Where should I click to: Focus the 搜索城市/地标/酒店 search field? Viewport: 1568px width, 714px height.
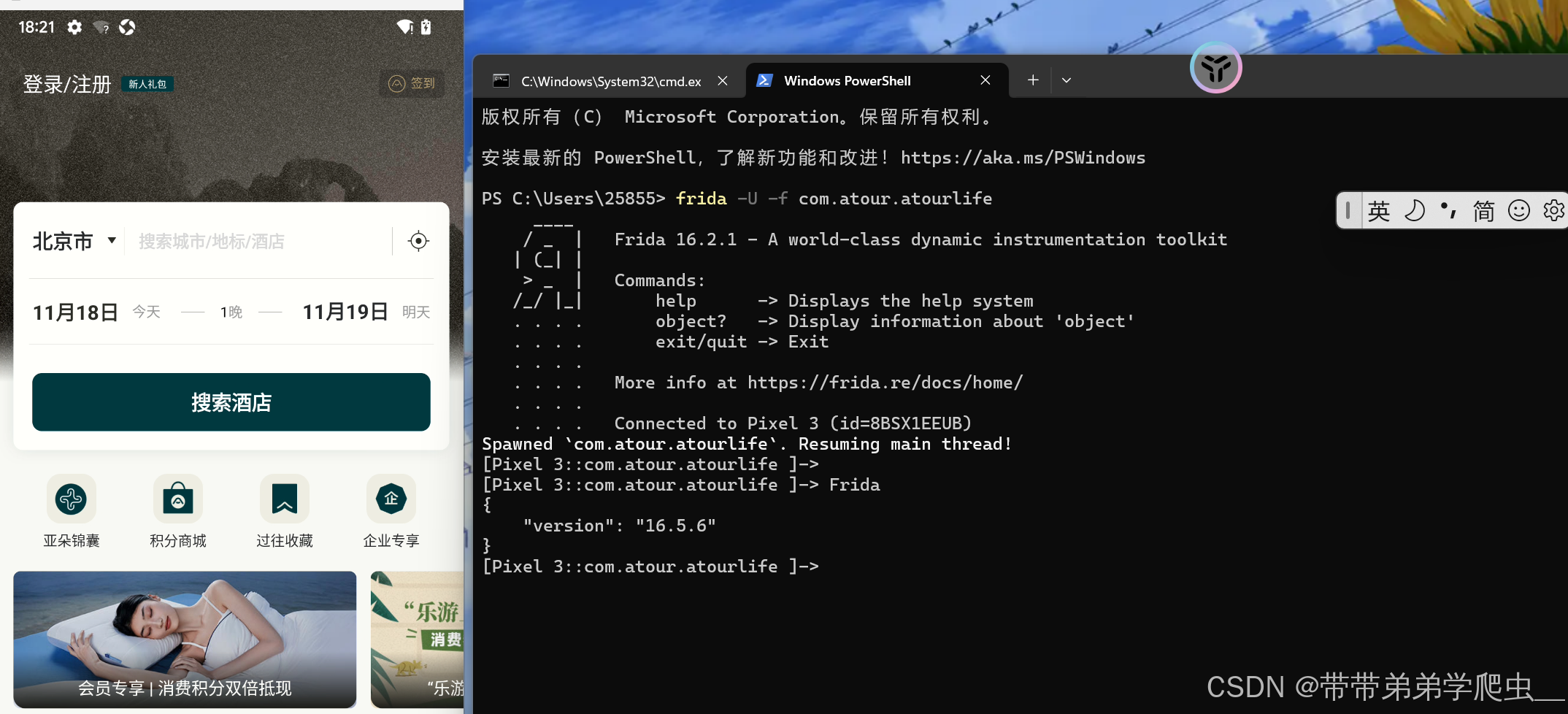click(x=212, y=241)
